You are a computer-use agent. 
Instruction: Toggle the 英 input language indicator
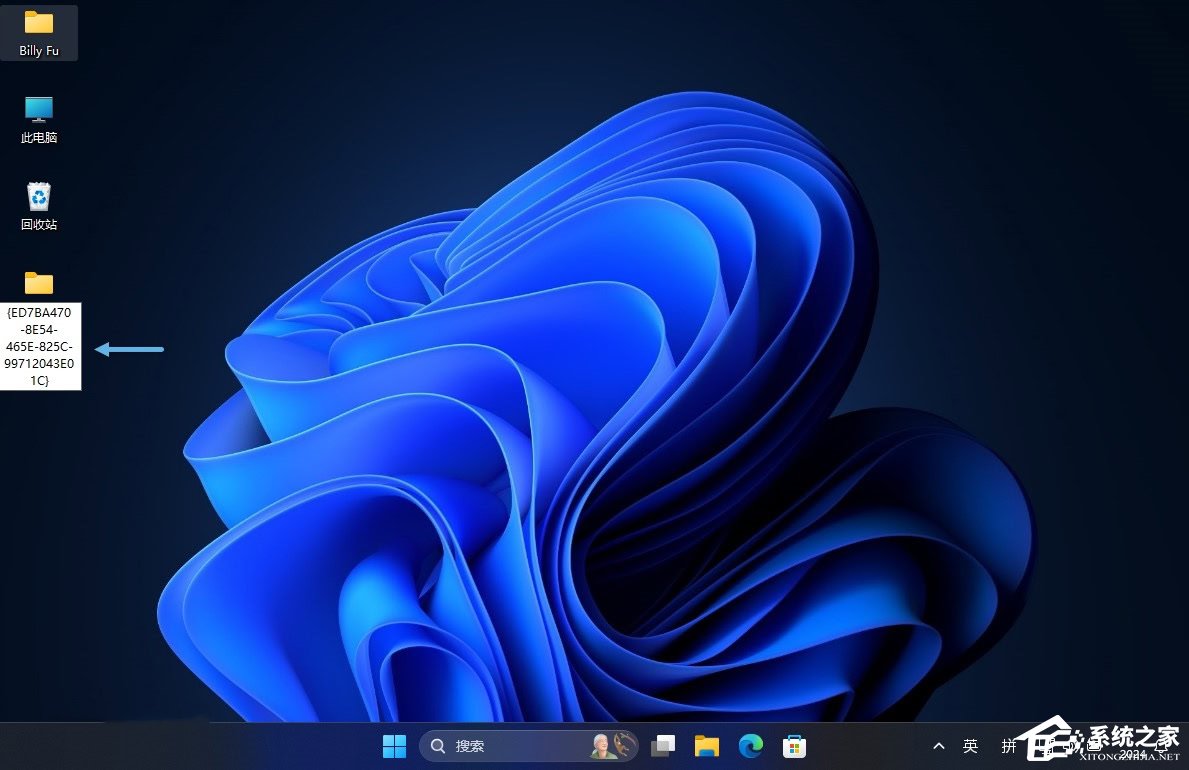[970, 746]
